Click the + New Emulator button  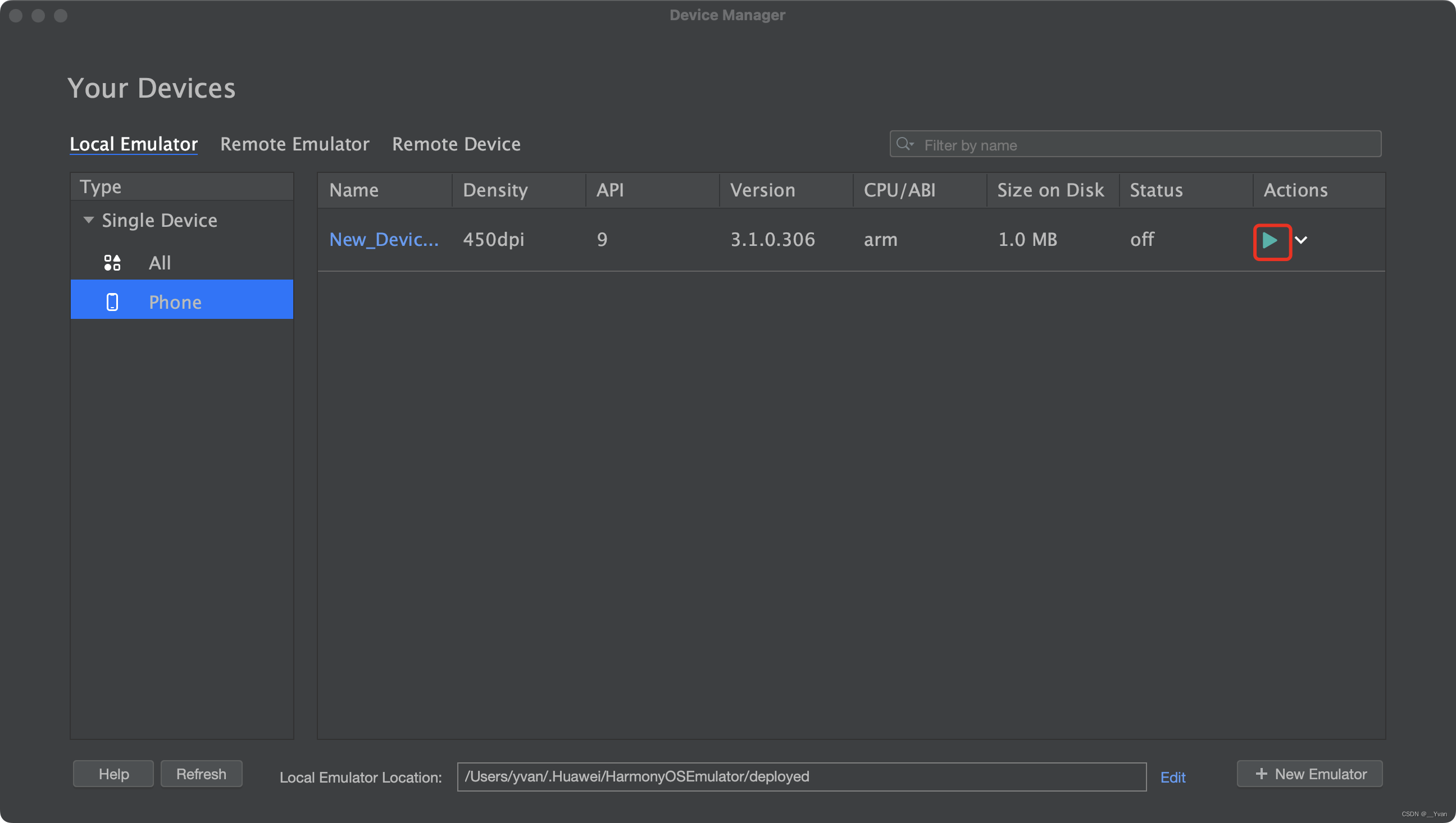(x=1312, y=773)
